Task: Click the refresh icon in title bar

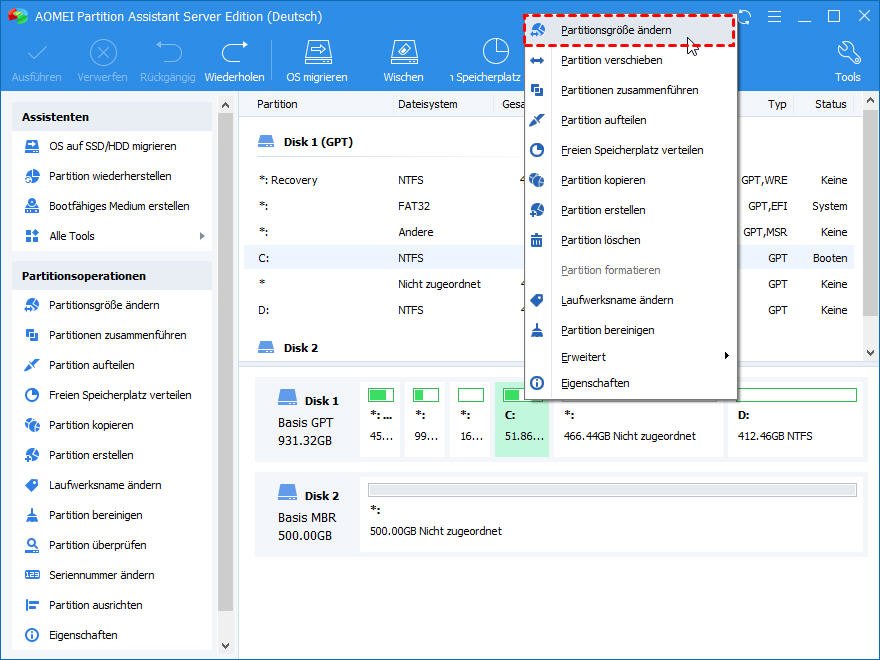Action: coord(745,17)
